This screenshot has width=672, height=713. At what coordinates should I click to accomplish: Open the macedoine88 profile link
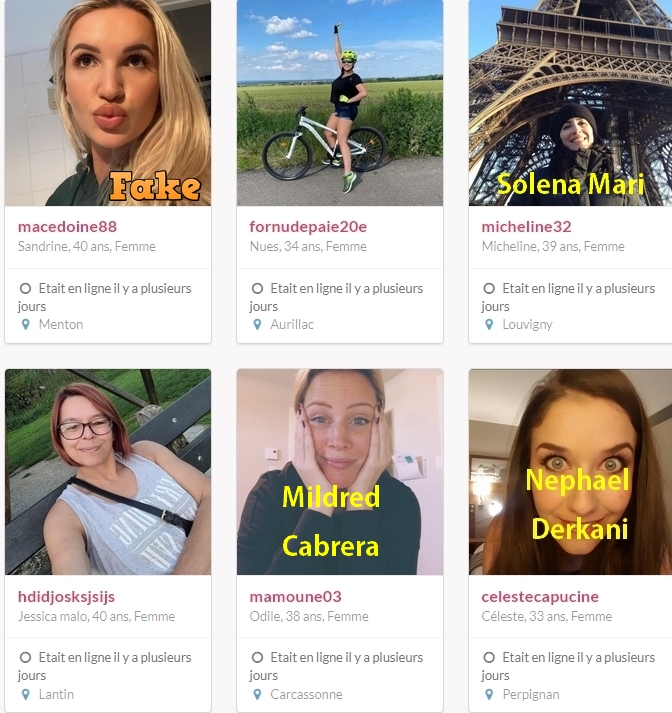click(x=67, y=226)
